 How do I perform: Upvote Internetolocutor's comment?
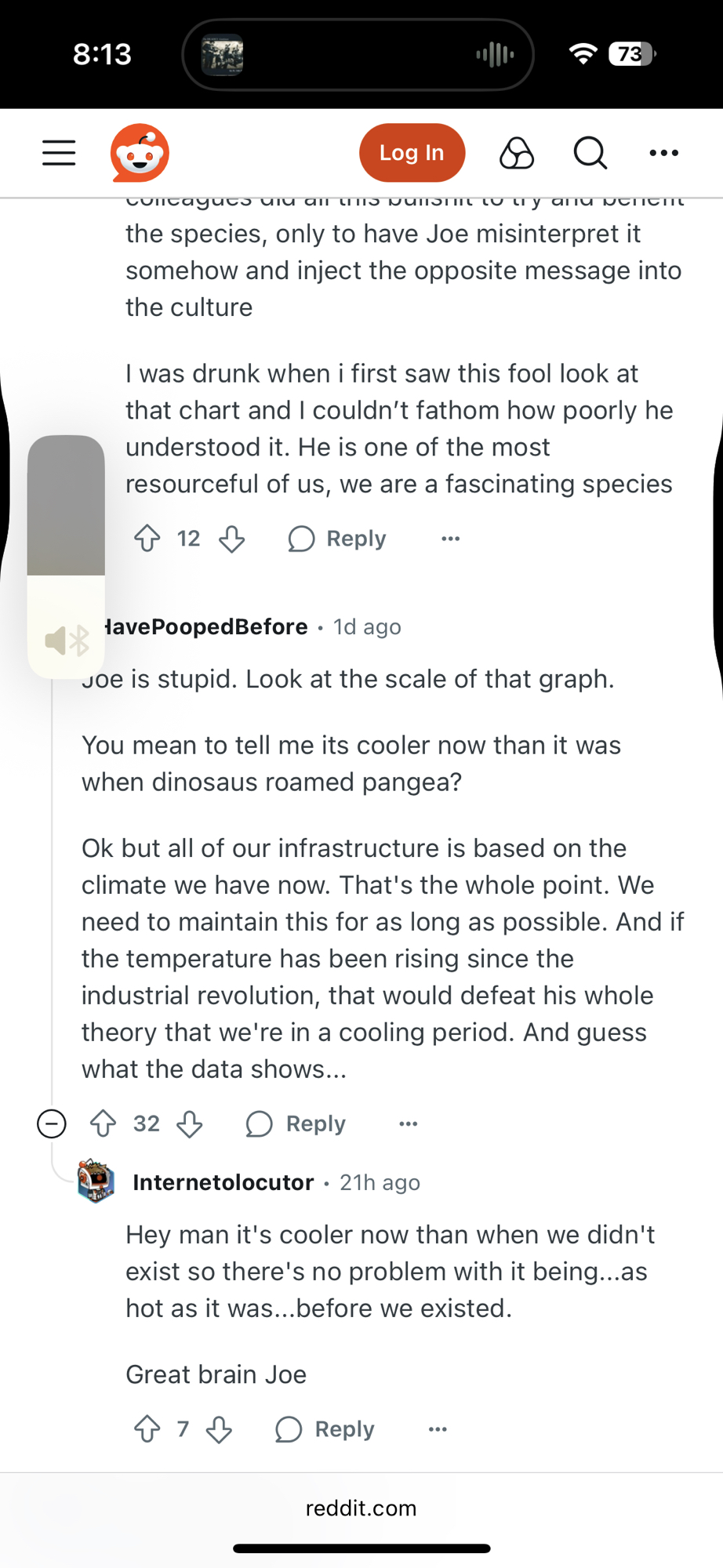[x=147, y=1429]
